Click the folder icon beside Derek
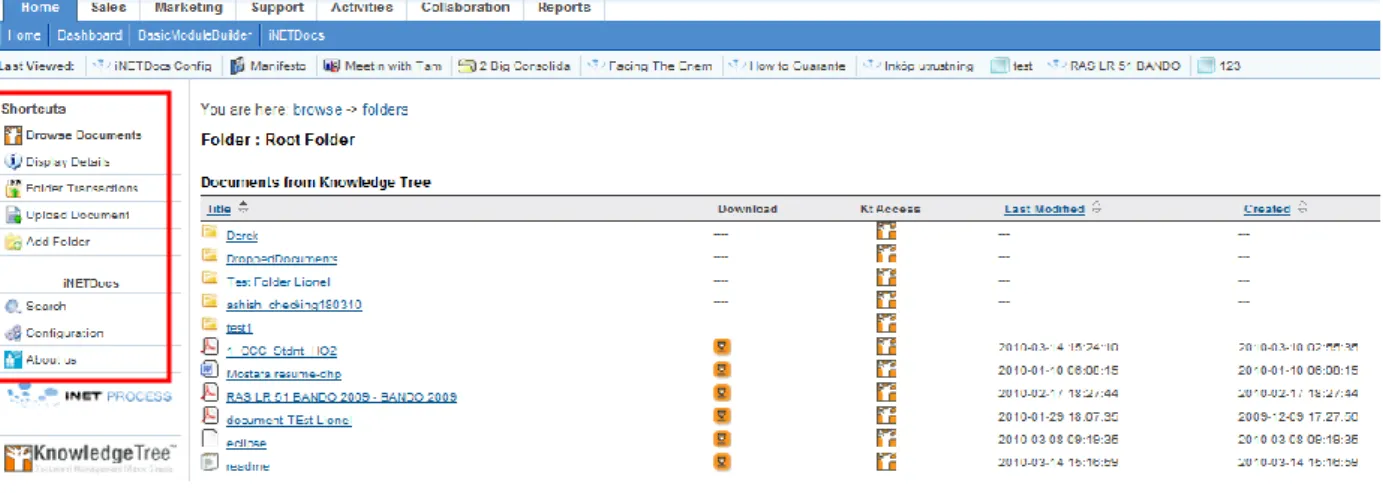 coord(210,232)
